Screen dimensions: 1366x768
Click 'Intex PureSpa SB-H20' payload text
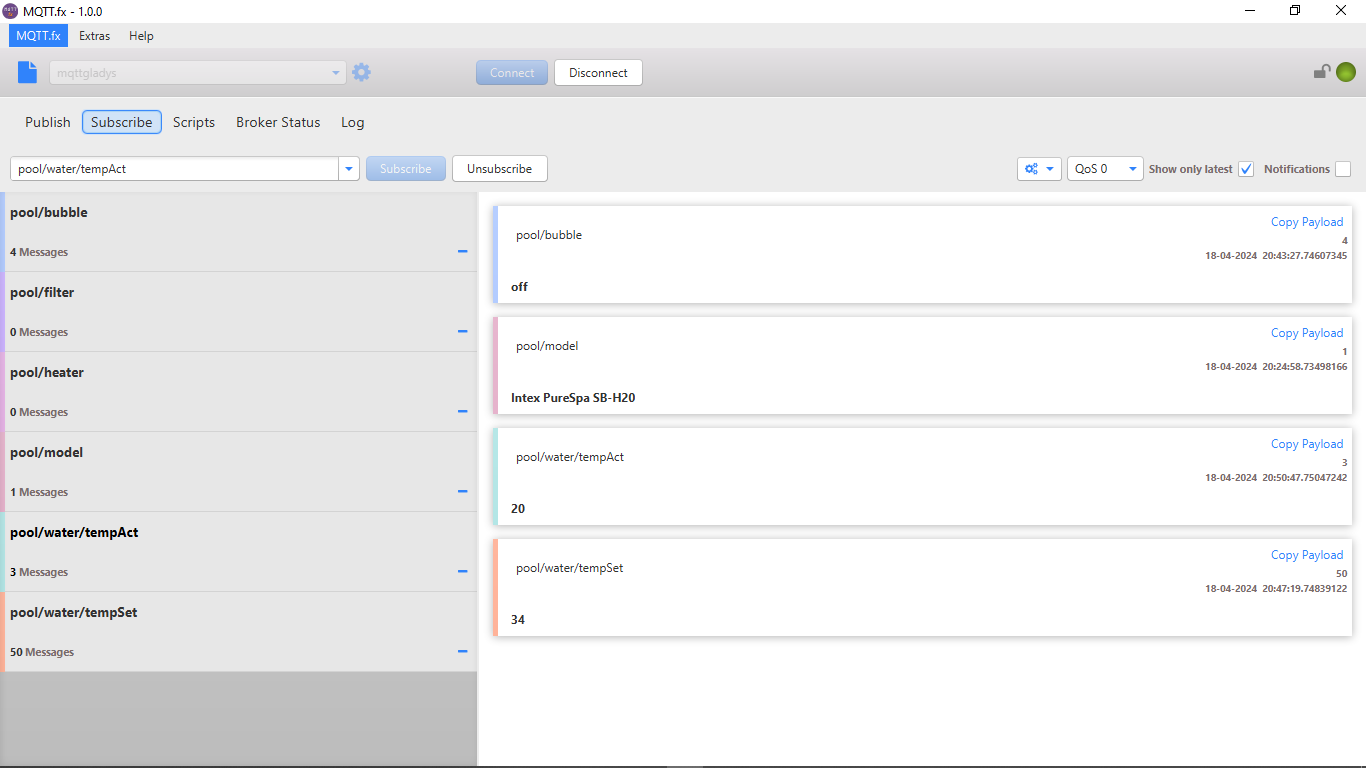tap(573, 398)
